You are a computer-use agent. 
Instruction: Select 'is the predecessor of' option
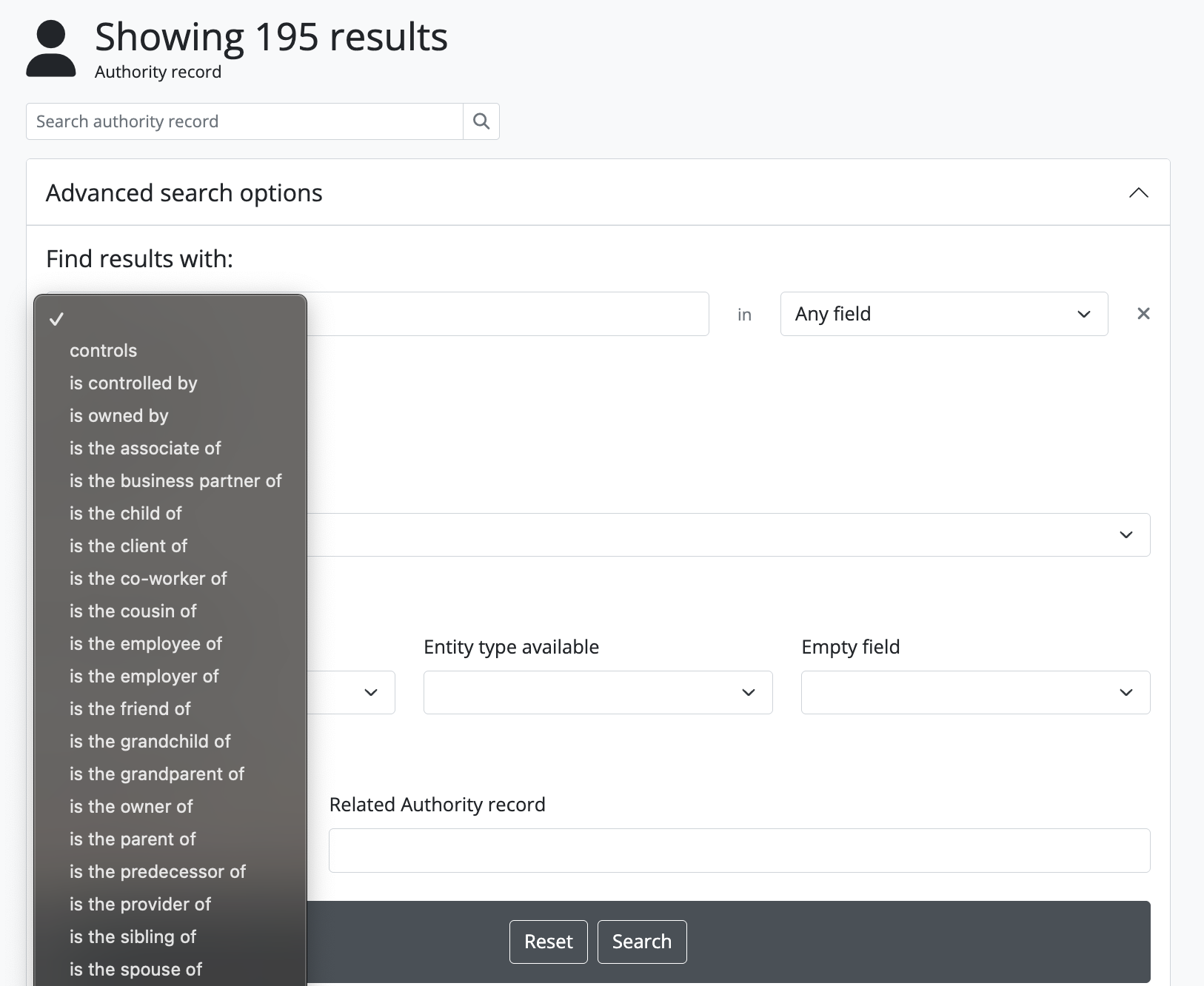pos(158,872)
